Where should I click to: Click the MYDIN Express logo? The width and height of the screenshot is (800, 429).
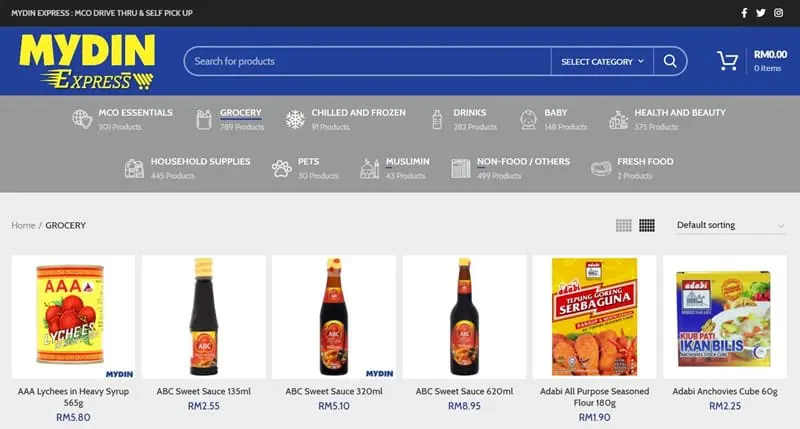[88, 62]
